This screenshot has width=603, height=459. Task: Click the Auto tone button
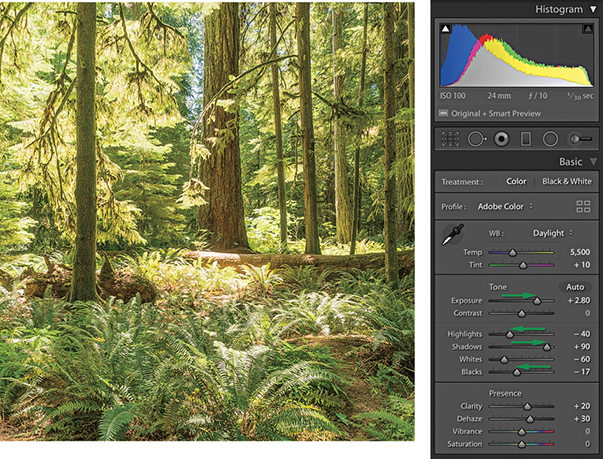pos(575,286)
